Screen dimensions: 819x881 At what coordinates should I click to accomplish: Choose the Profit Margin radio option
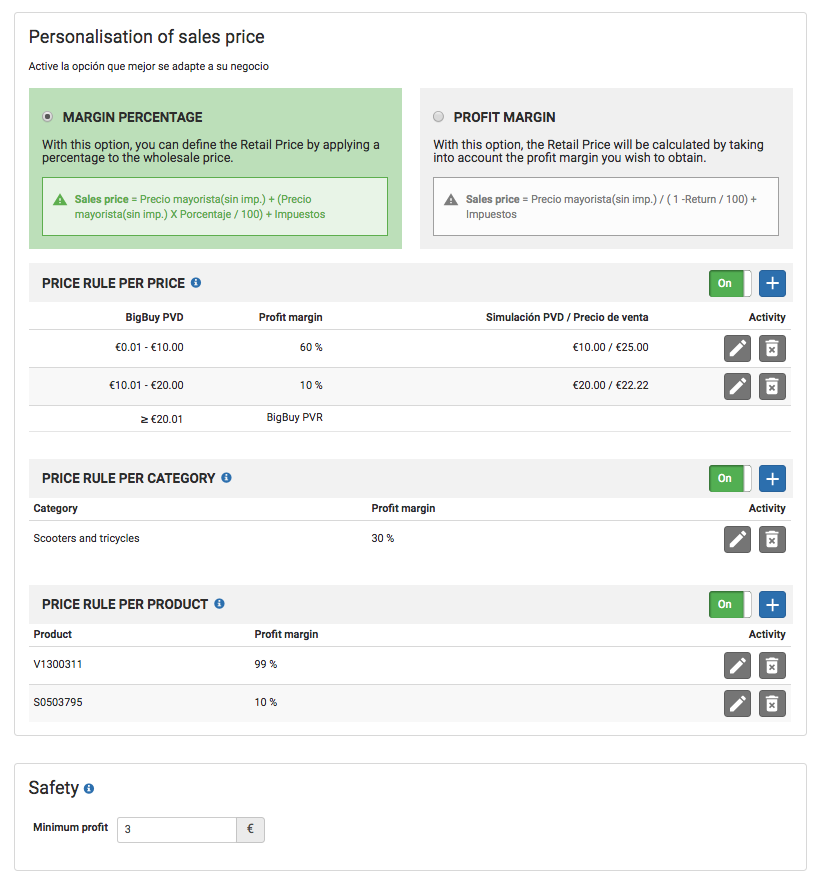coord(438,117)
